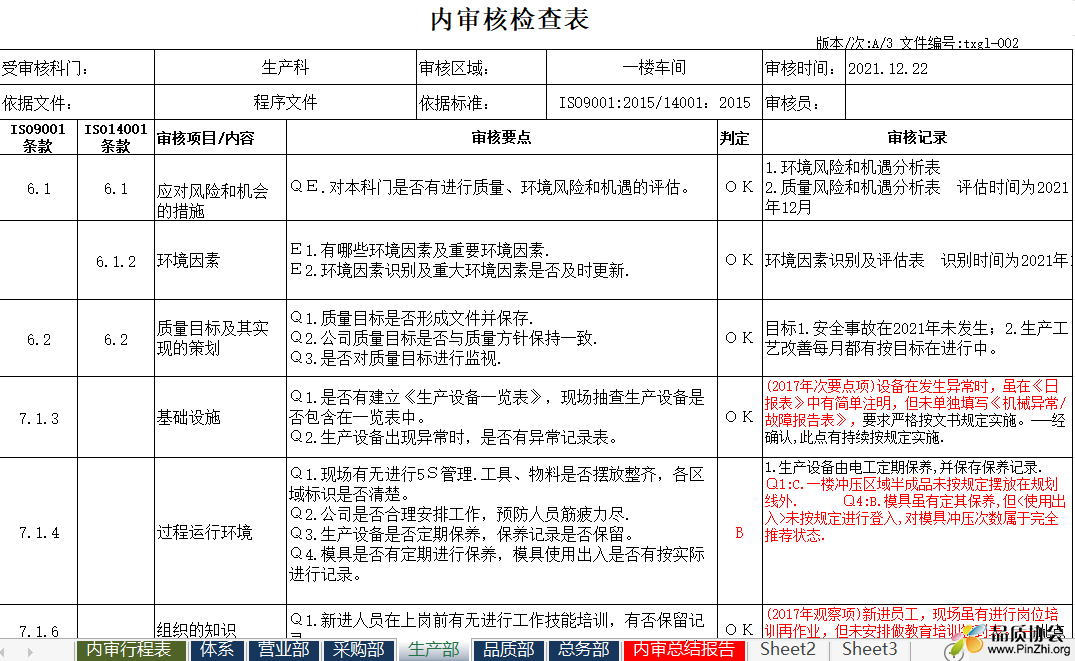
Task: Click the 受审核科门 label cell
Action: pos(77,68)
